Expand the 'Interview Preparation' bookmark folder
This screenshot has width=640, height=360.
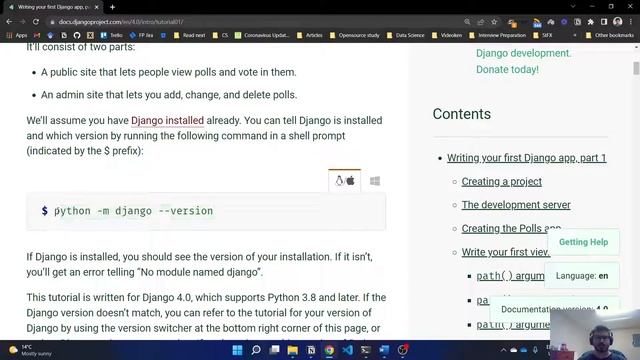coord(498,36)
